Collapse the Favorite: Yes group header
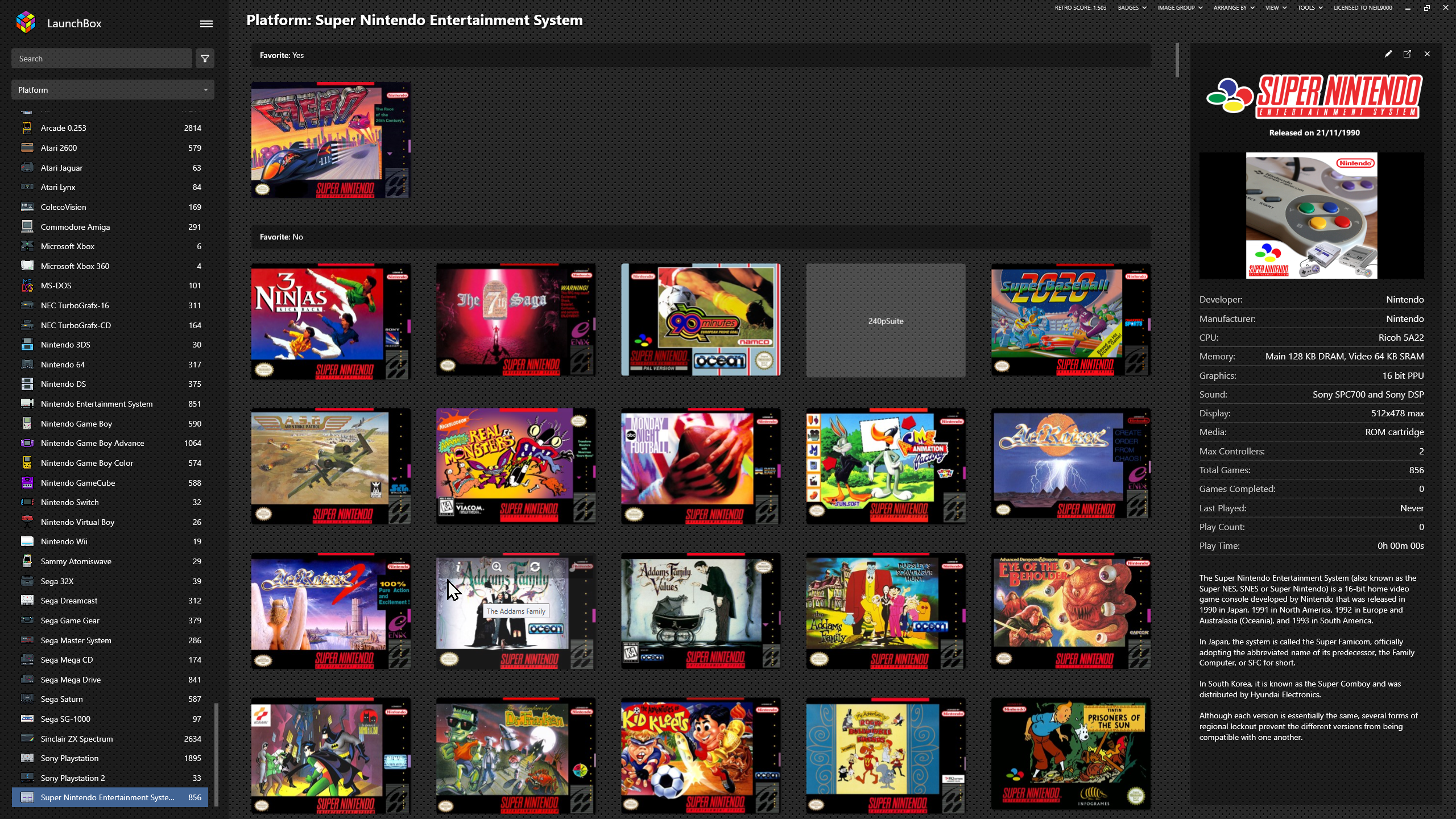This screenshot has width=1456, height=819. pyautogui.click(x=701, y=55)
